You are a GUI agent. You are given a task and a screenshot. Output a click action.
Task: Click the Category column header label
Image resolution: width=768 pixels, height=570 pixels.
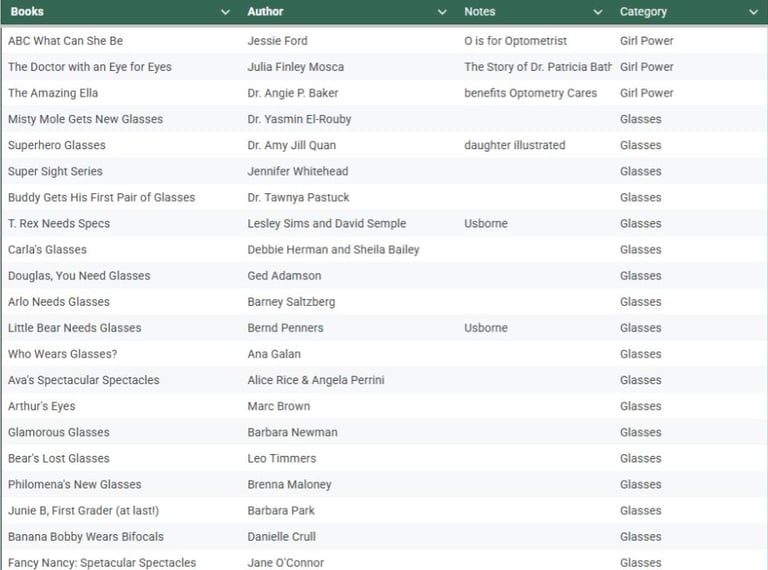coord(643,12)
